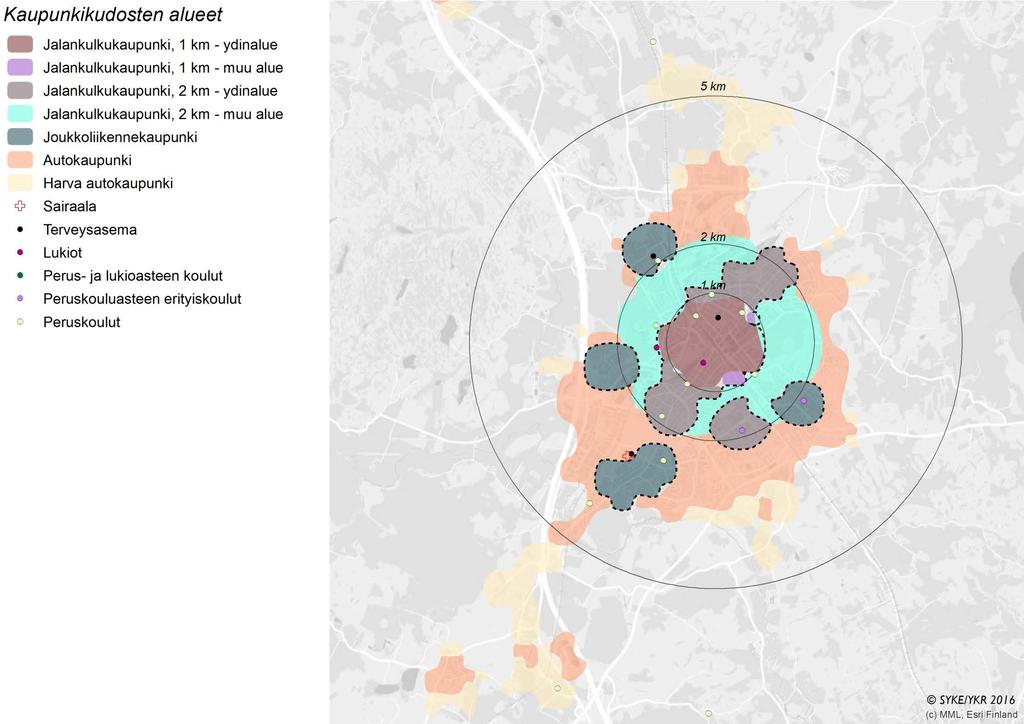The width and height of the screenshot is (1024, 724).
Task: Click the 'Joukkoliikennekaupunki' legend label
Action: (120, 137)
